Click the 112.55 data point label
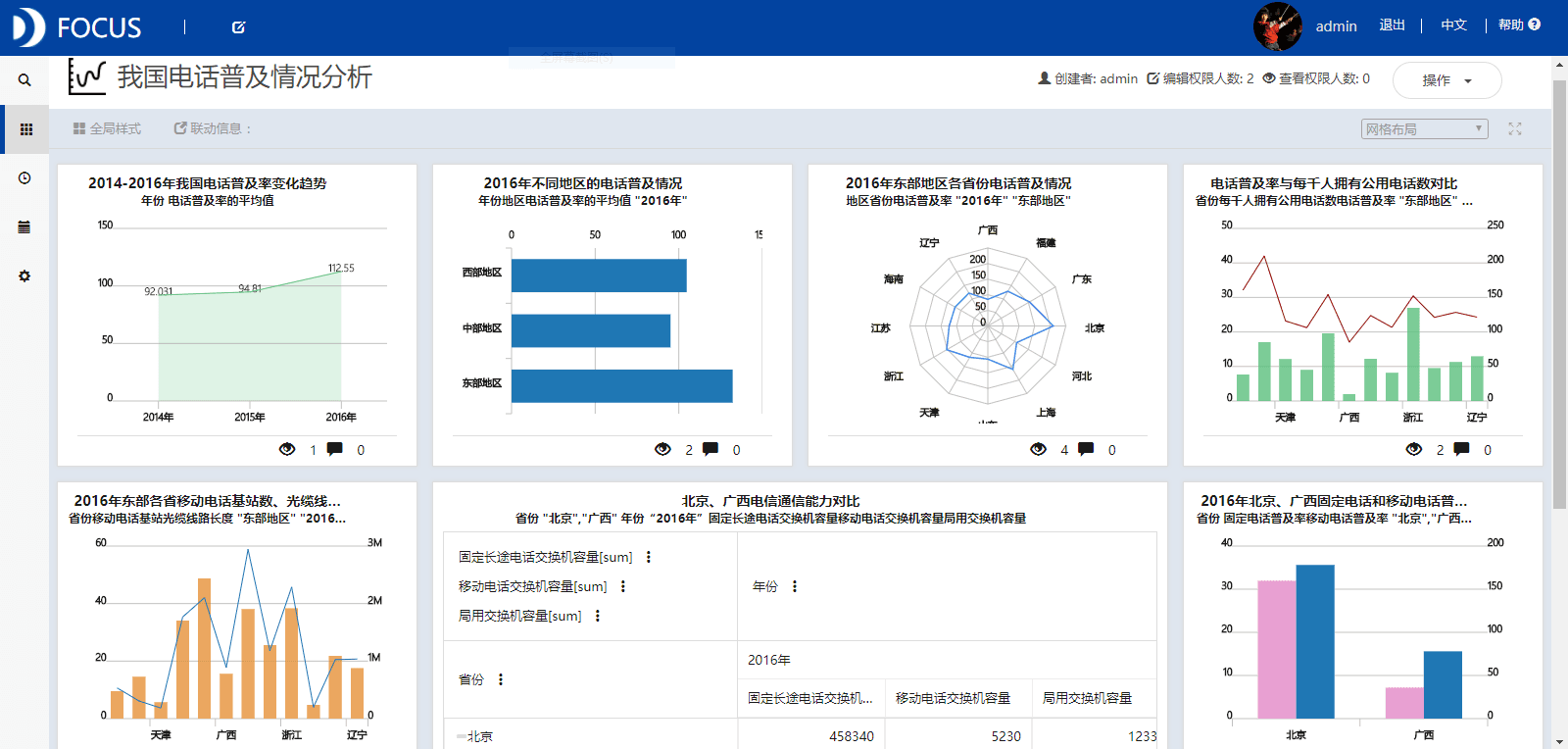 click(x=341, y=268)
